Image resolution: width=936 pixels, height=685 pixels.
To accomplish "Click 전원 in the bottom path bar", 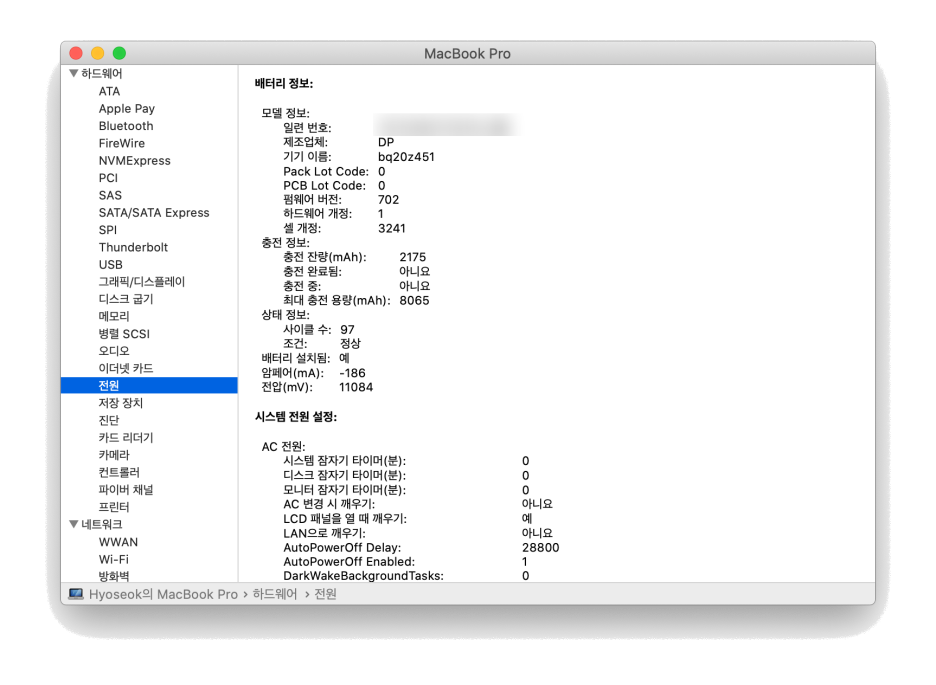I will [x=325, y=594].
